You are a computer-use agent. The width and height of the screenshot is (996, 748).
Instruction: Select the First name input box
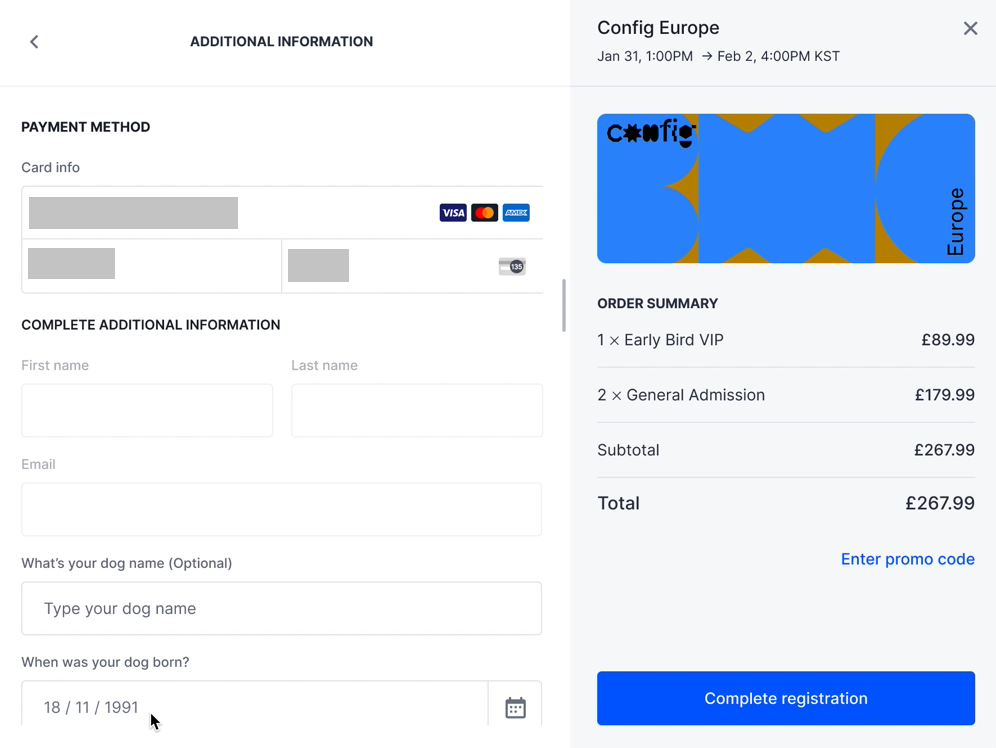tap(147, 410)
